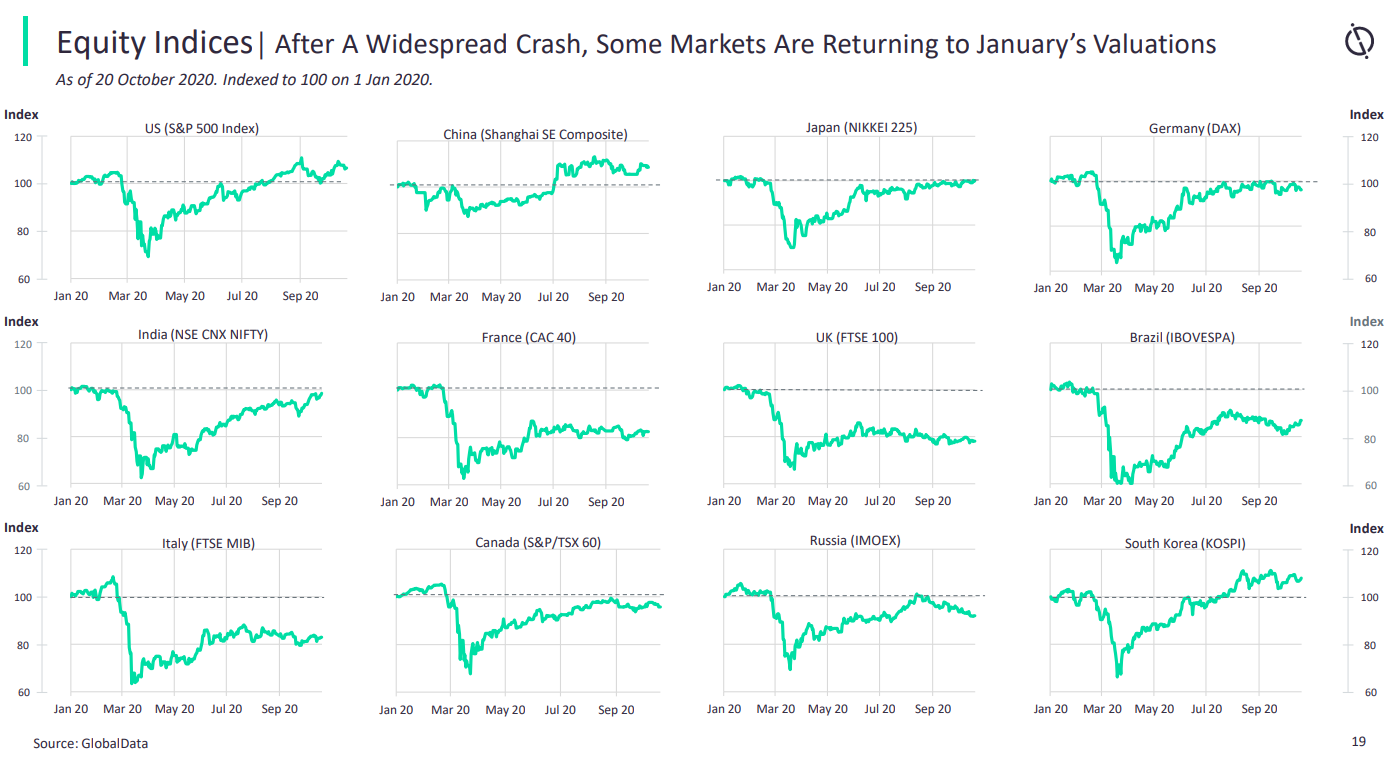Image resolution: width=1393 pixels, height=770 pixels.
Task: Click the top-left "Index" axis label
Action: [x=22, y=115]
